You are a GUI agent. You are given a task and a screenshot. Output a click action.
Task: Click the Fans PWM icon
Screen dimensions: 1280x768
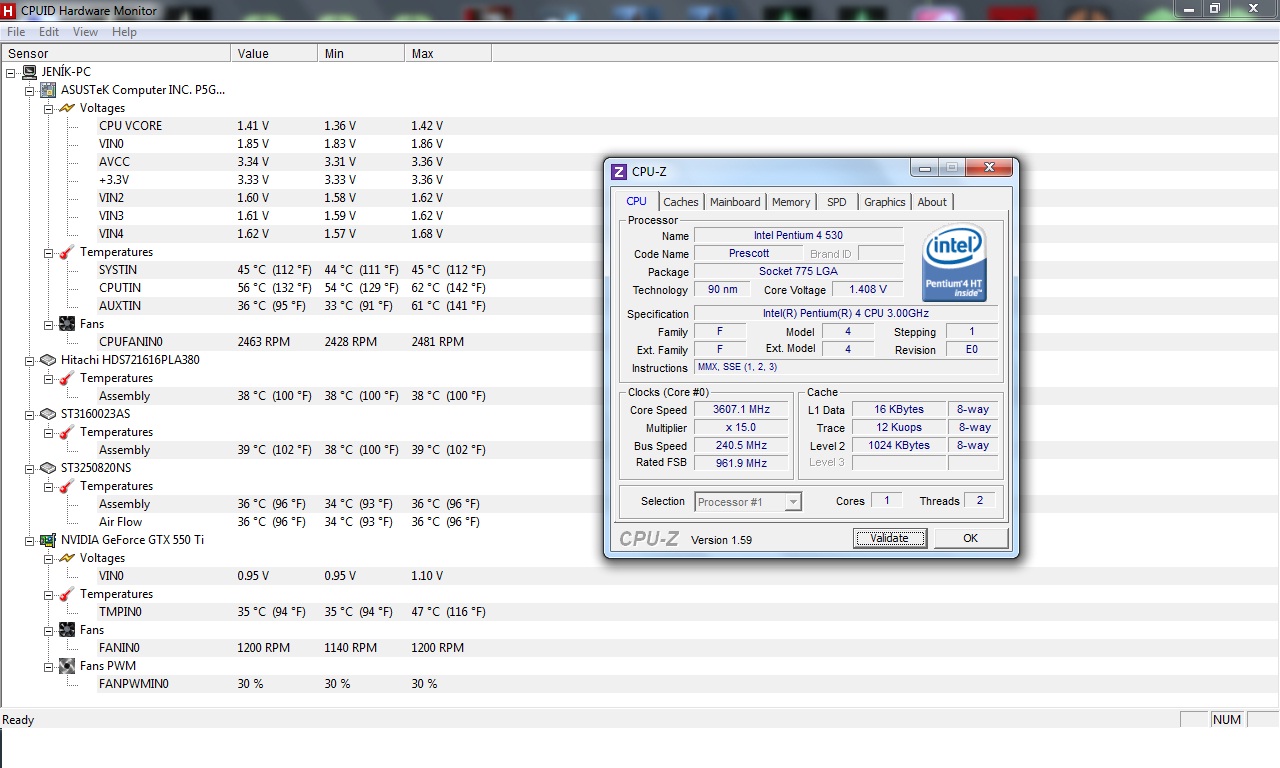67,666
